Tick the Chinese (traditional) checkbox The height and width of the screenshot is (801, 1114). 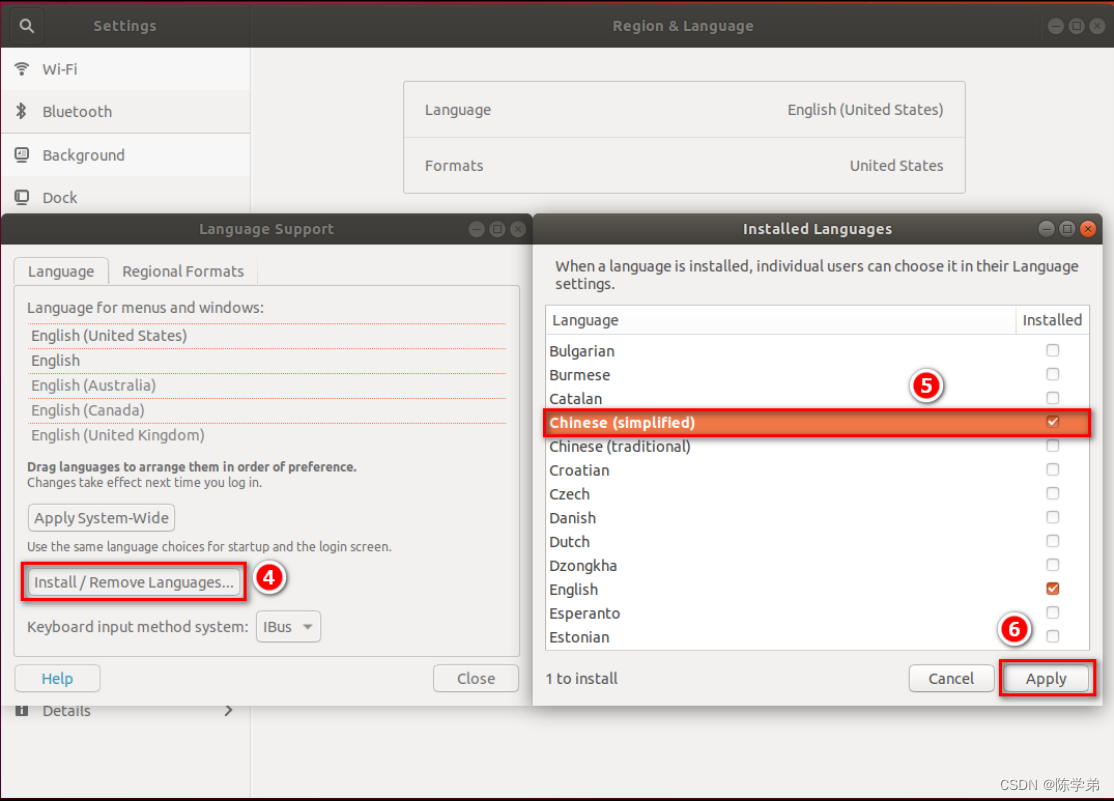tap(1053, 446)
